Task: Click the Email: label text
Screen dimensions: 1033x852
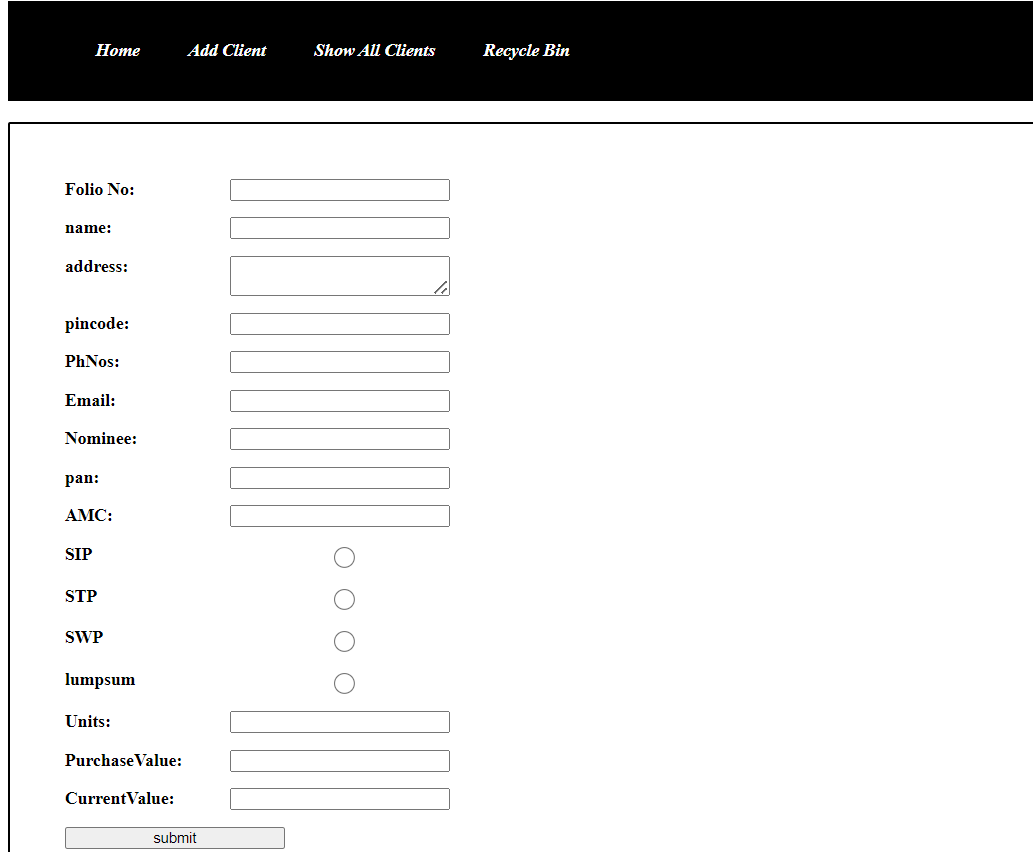Action: pos(90,401)
